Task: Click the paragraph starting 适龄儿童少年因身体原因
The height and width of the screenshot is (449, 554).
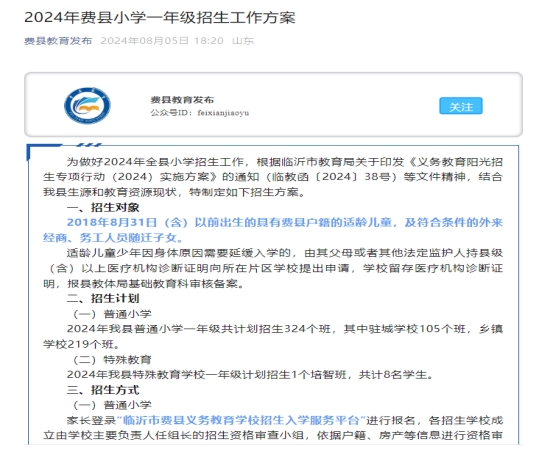Action: tap(273, 268)
